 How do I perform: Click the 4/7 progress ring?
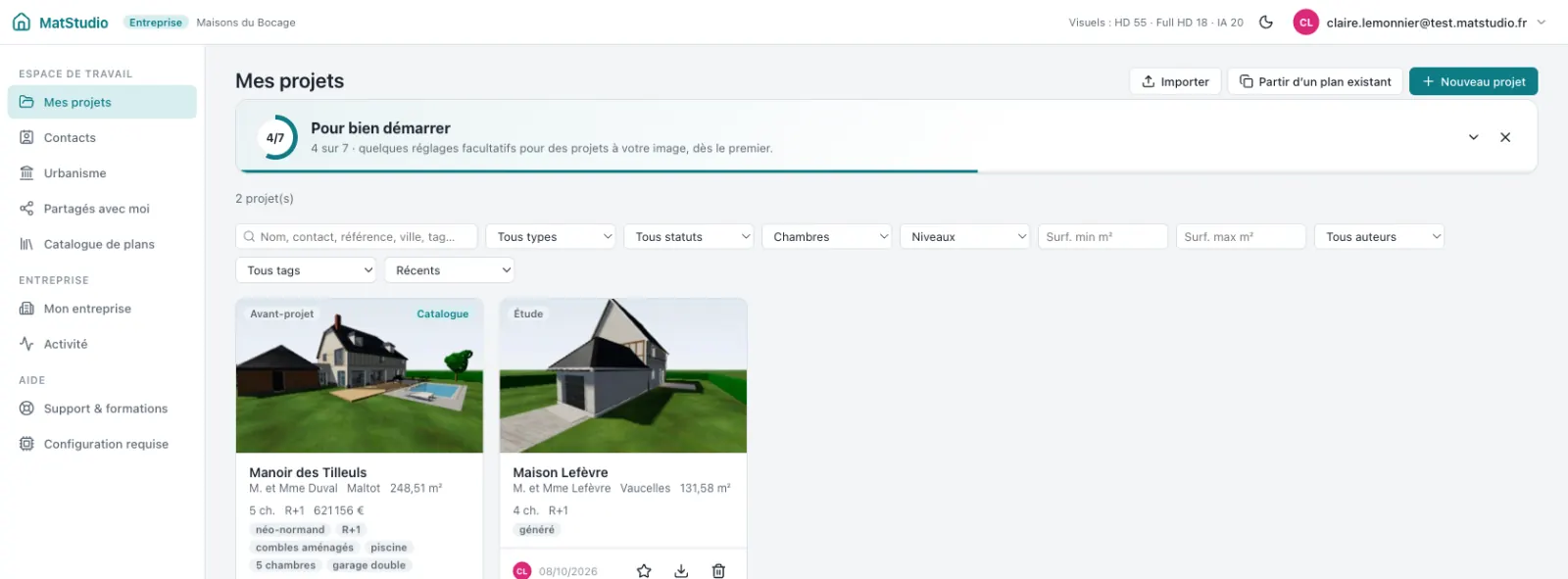[275, 138]
